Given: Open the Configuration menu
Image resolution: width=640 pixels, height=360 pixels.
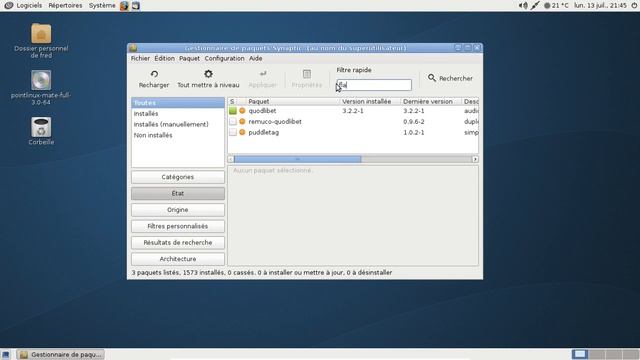Looking at the screenshot, I should click(x=224, y=58).
